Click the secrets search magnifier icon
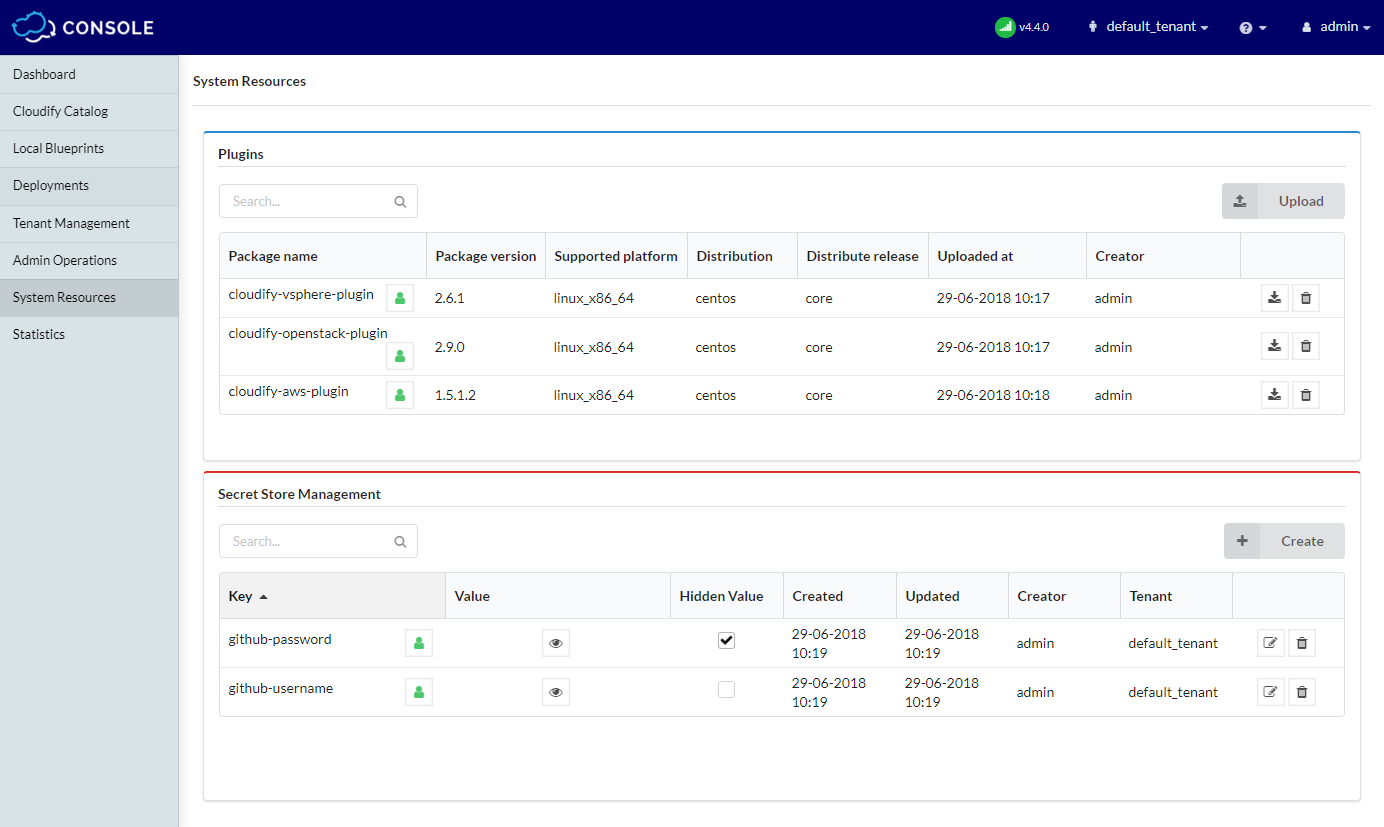Viewport: 1384px width, 827px height. (x=400, y=541)
